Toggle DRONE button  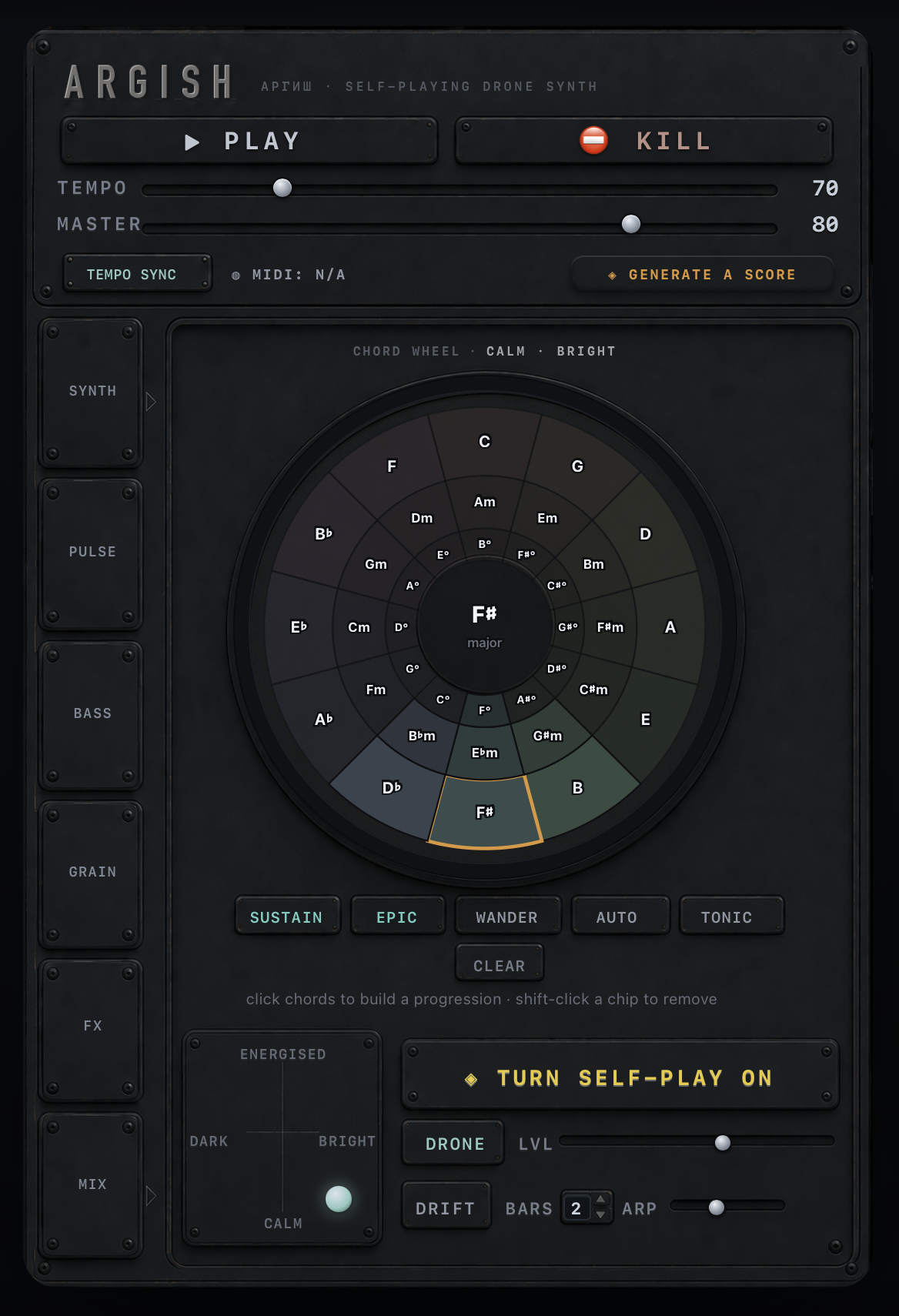(453, 1143)
